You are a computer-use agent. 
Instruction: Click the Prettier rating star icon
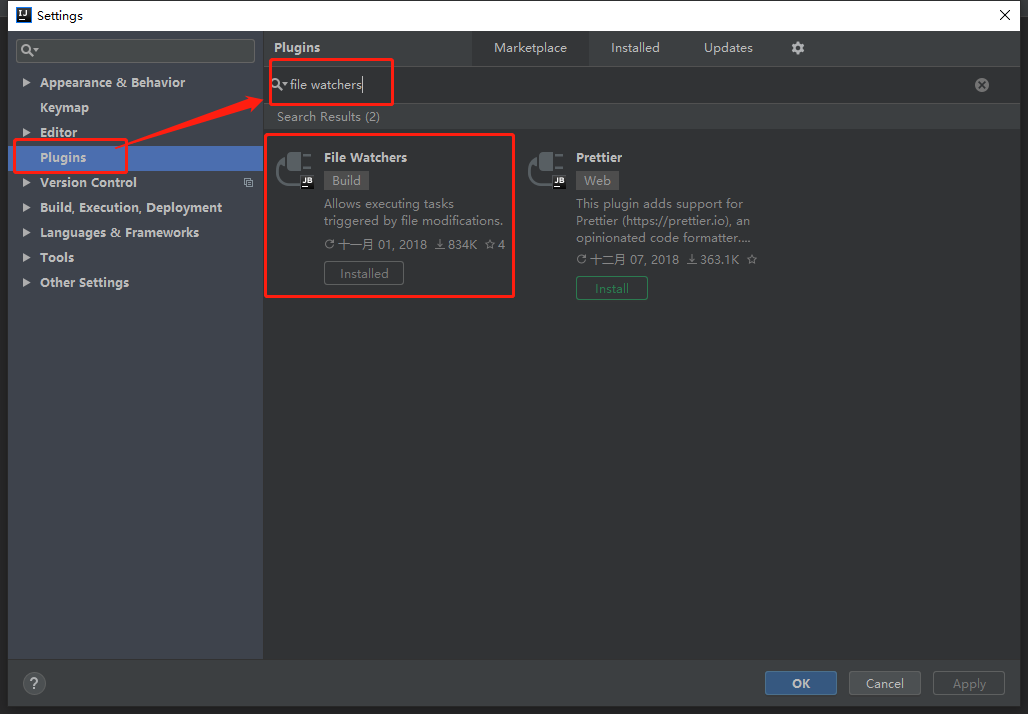[x=752, y=260]
